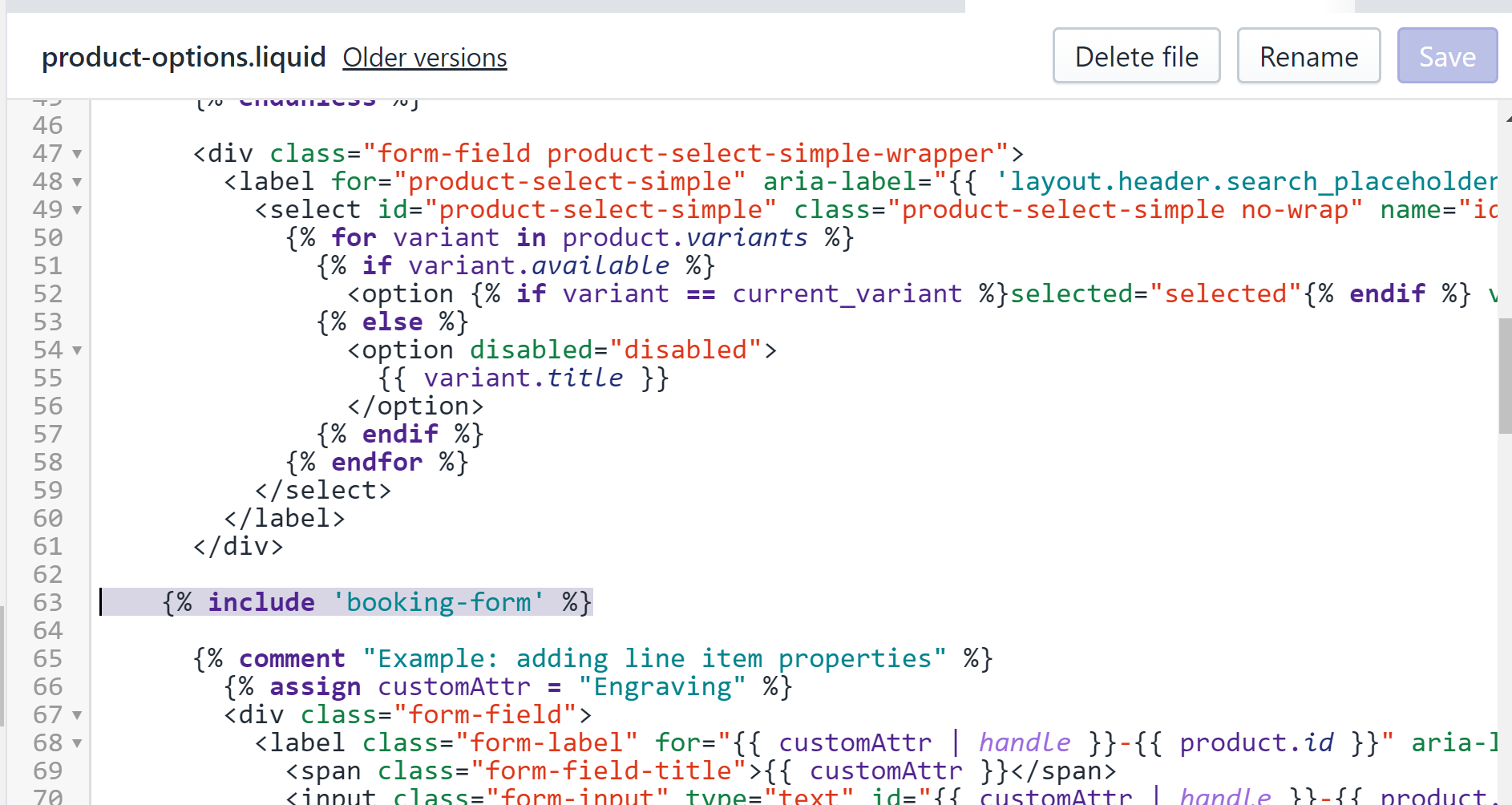This screenshot has height=805, width=1512.
Task: Save the product-options.liquid file
Action: point(1447,56)
